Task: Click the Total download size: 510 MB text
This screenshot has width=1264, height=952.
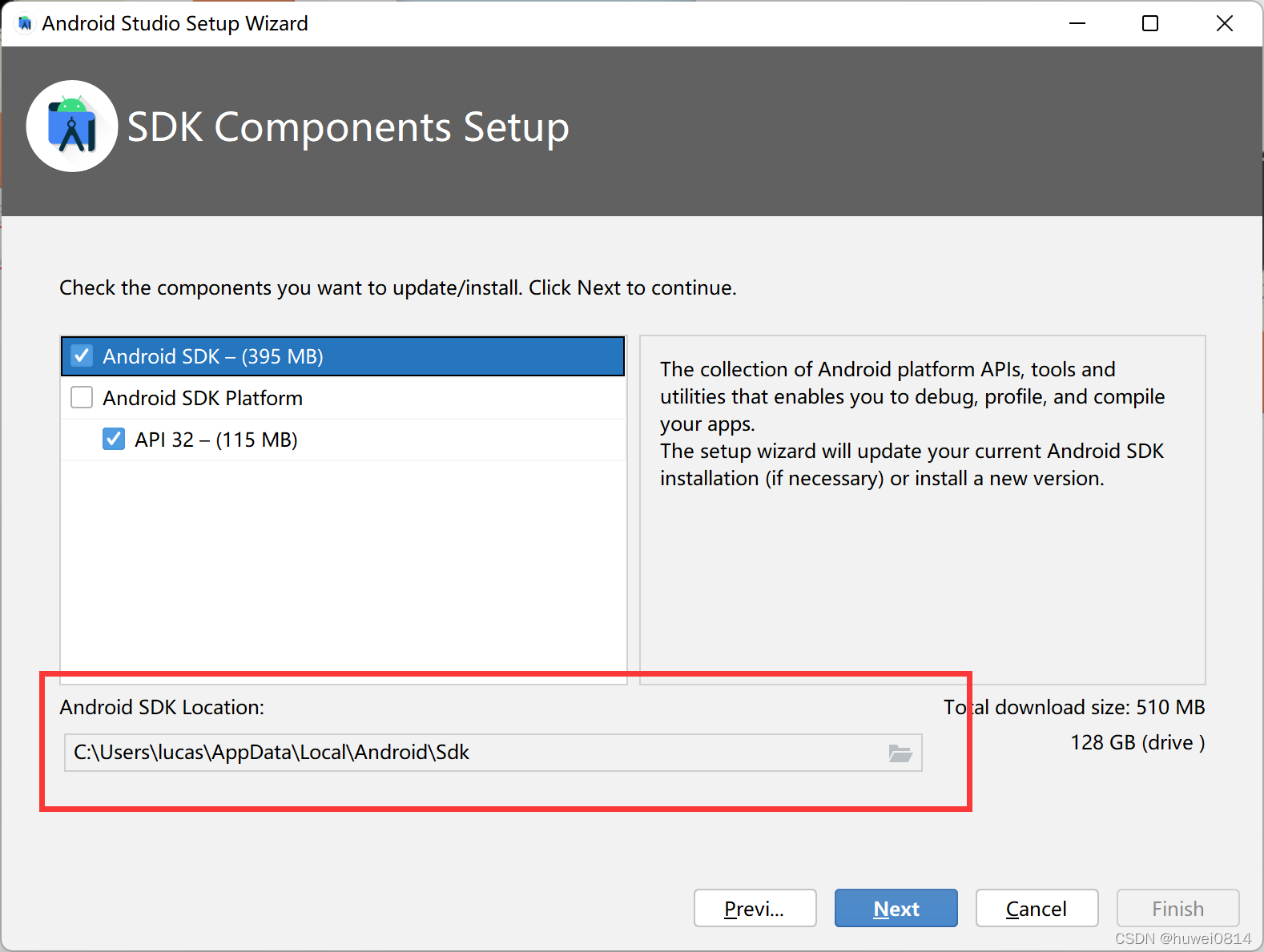Action: (x=1074, y=707)
